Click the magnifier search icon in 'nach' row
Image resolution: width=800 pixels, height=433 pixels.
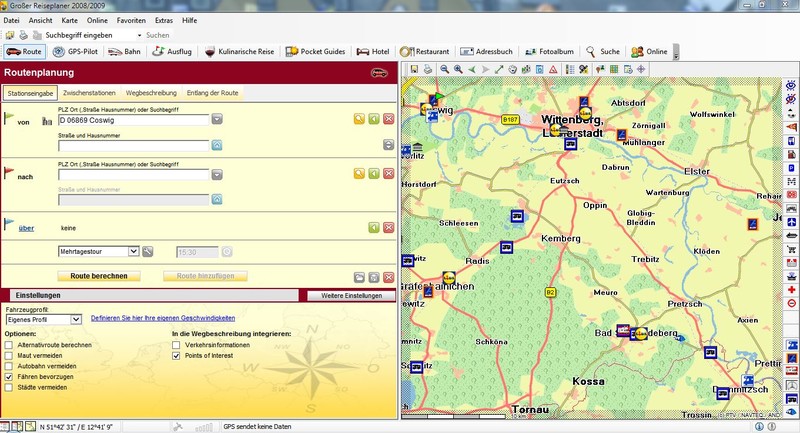click(x=359, y=172)
